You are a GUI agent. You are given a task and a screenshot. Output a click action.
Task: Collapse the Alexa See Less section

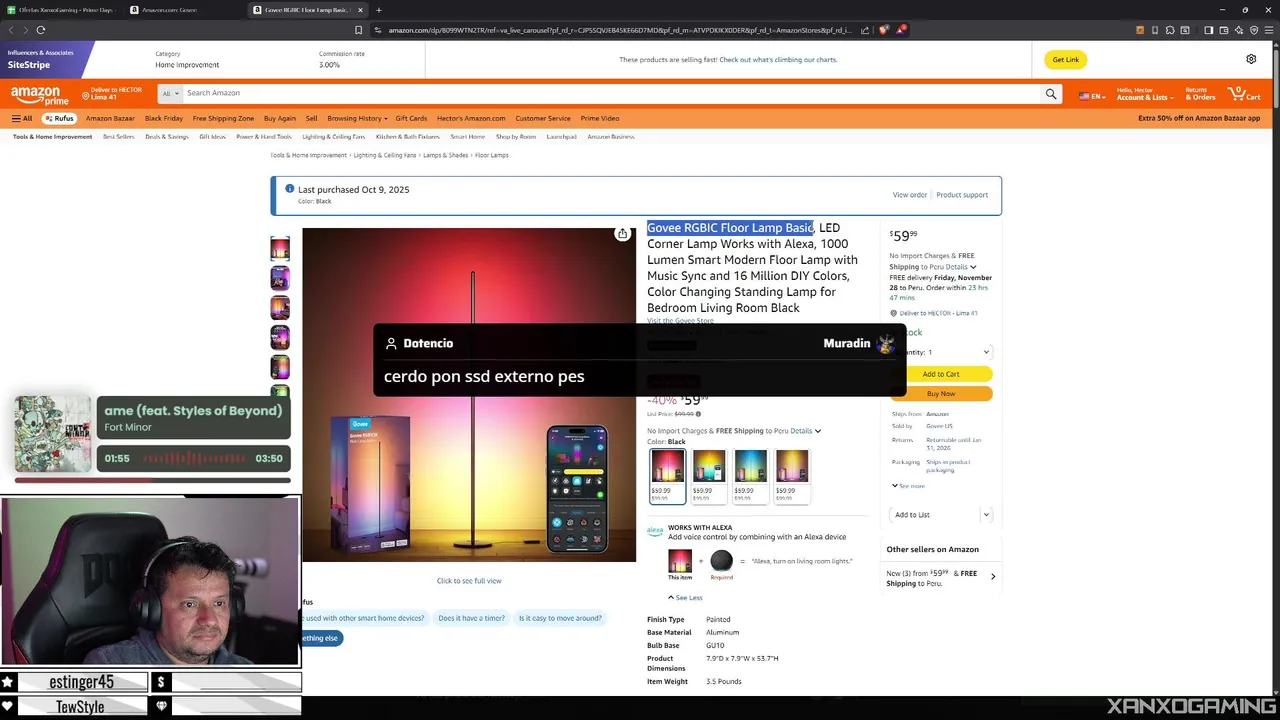click(x=685, y=598)
